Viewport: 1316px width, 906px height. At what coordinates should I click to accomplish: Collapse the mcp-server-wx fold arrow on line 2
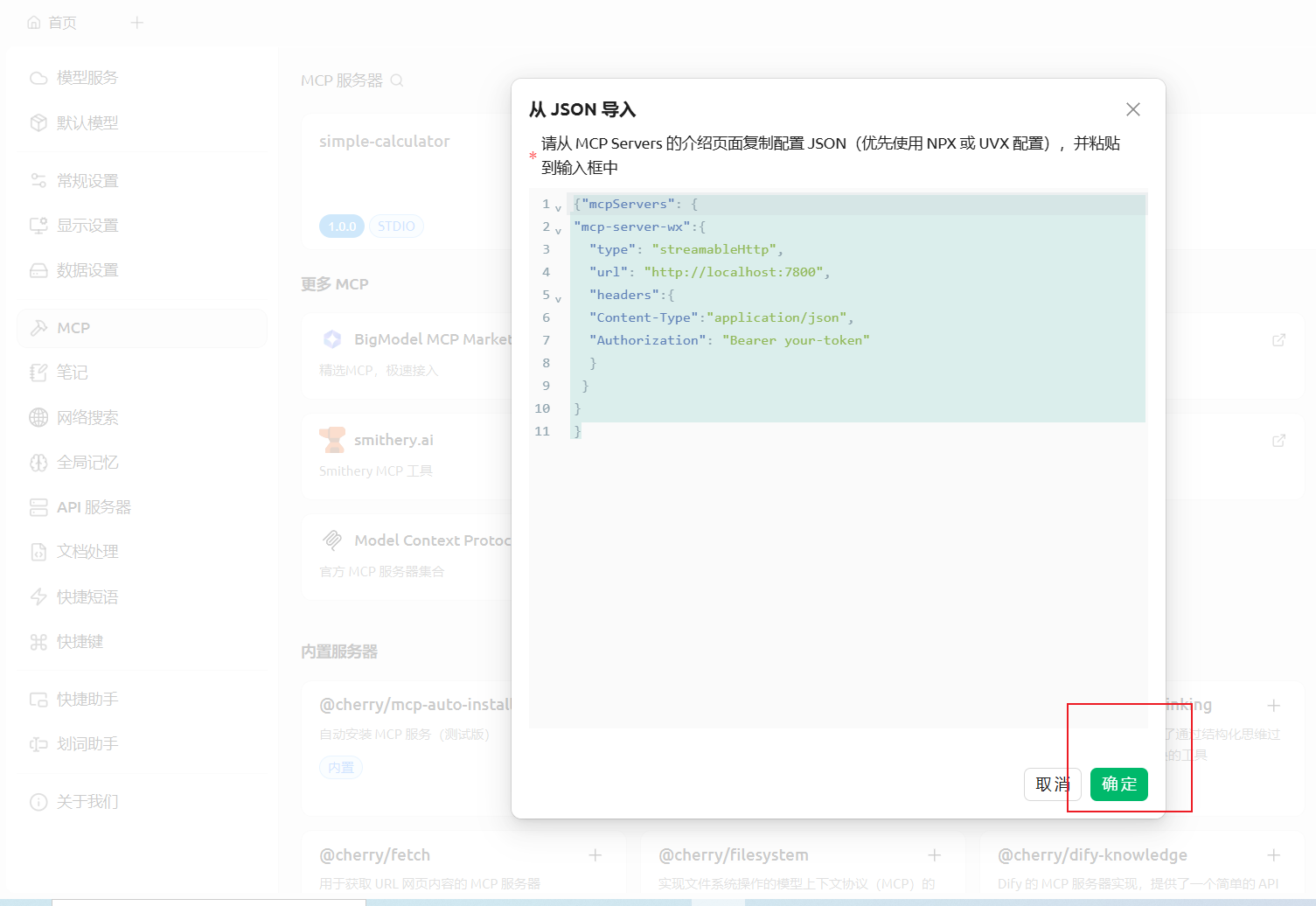[558, 231]
